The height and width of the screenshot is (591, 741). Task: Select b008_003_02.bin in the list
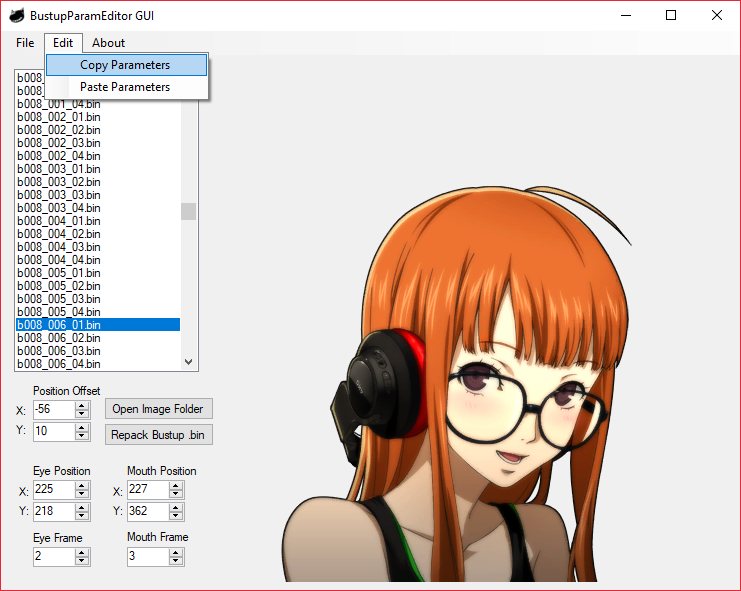[x=98, y=182]
